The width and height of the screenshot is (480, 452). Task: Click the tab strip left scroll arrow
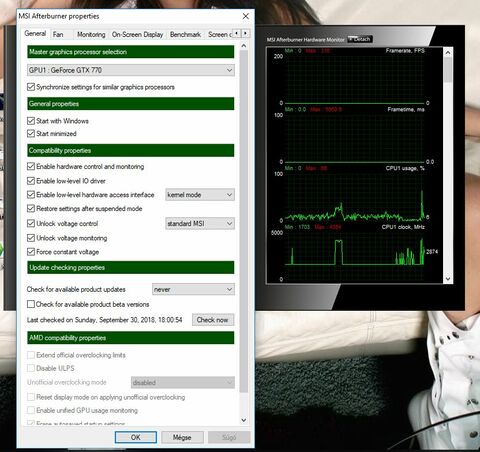click(237, 33)
